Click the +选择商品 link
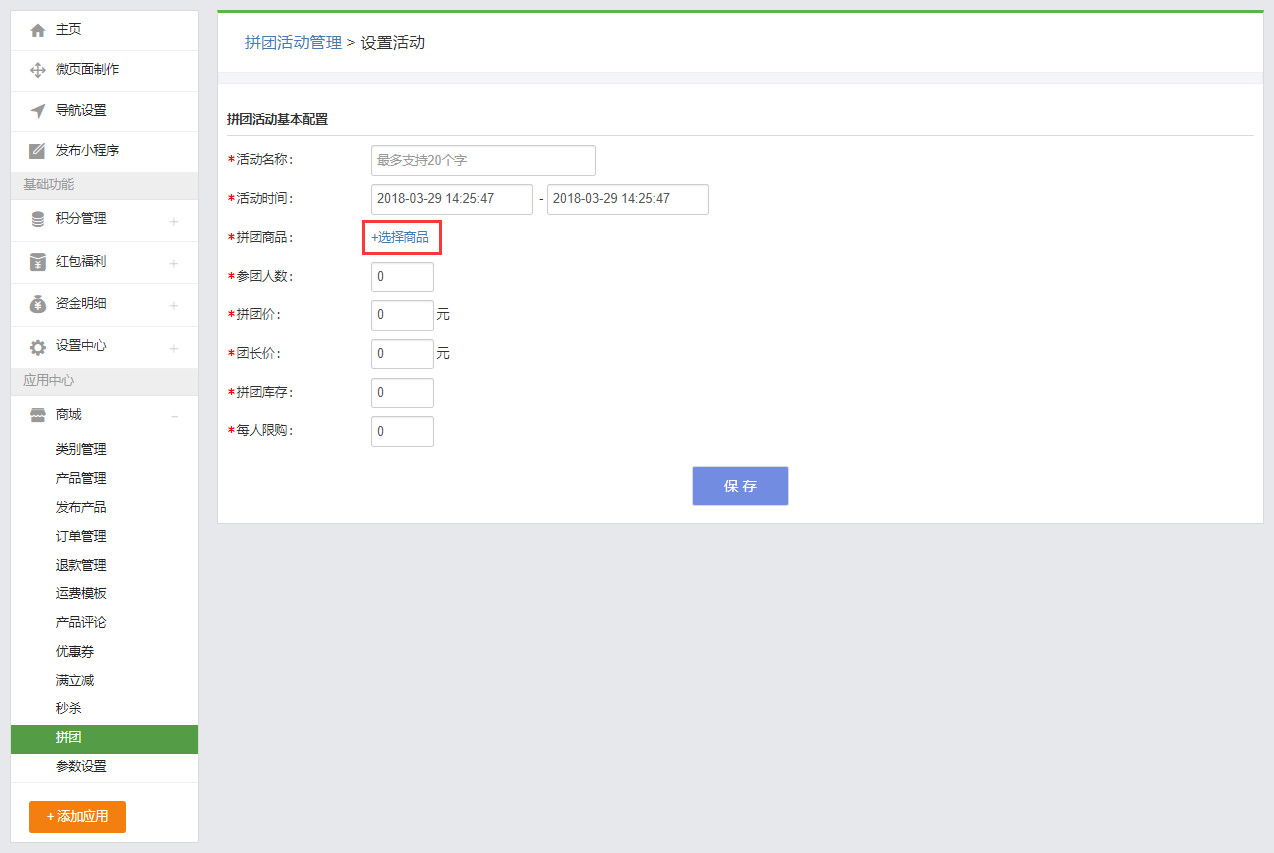The height and width of the screenshot is (853, 1274). [x=400, y=238]
